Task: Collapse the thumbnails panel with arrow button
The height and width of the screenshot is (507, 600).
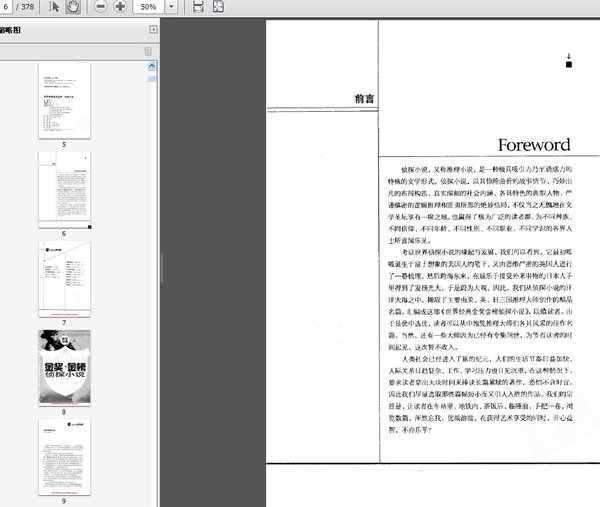Action: point(153,29)
